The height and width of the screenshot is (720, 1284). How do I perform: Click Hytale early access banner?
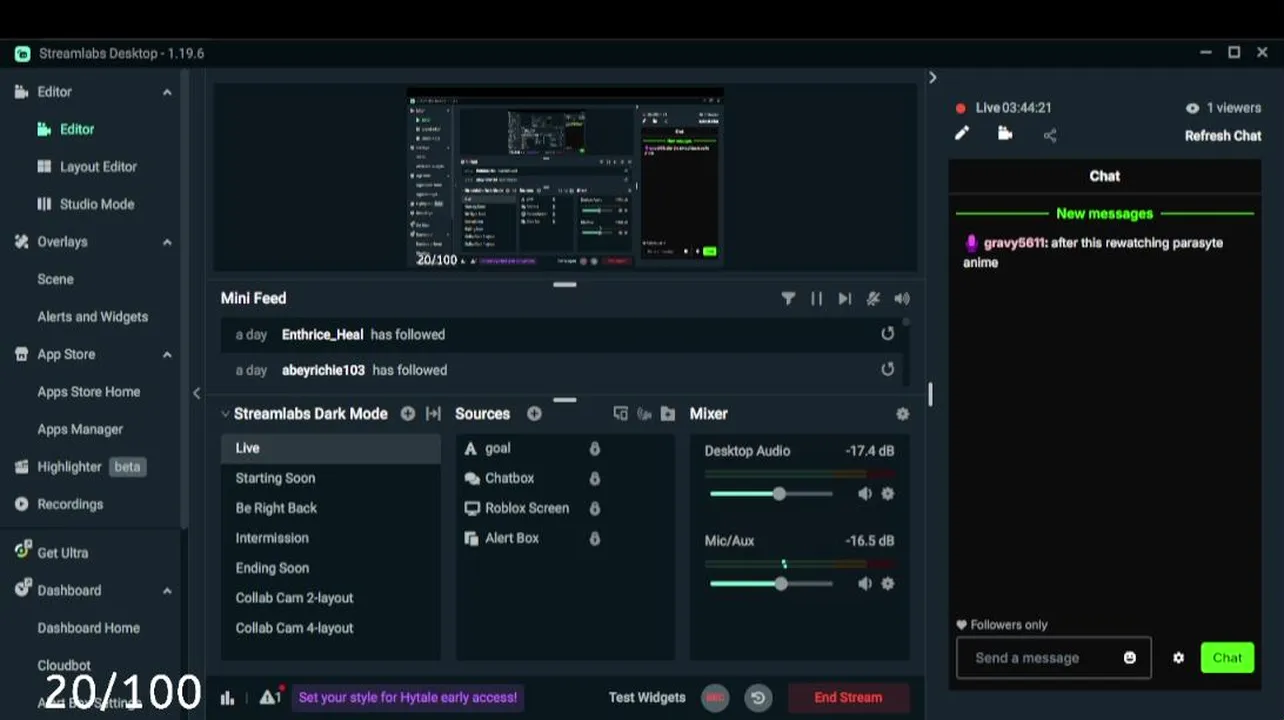coord(408,697)
